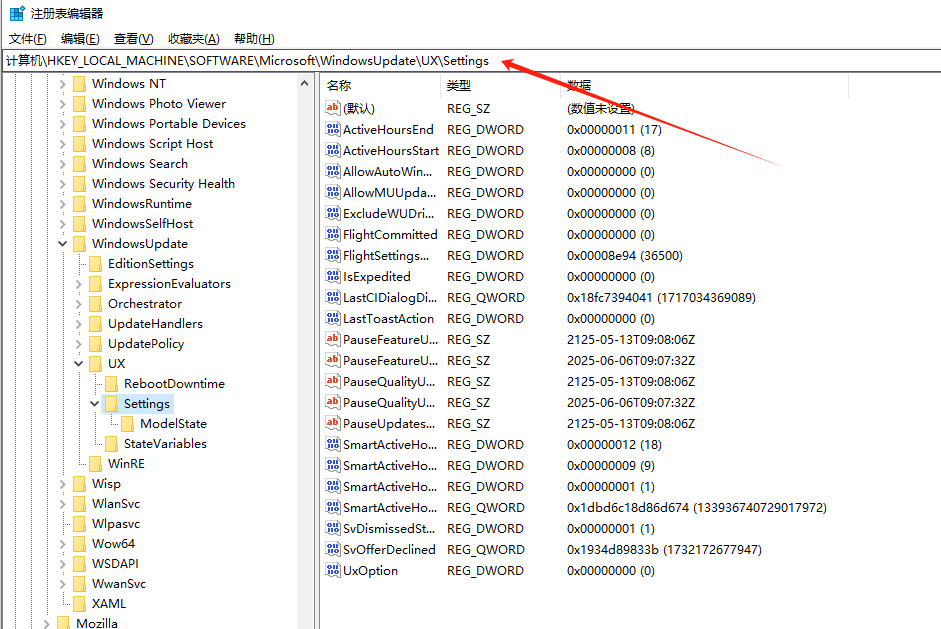Sort by the 类型 column header
The image size is (941, 629).
click(501, 86)
